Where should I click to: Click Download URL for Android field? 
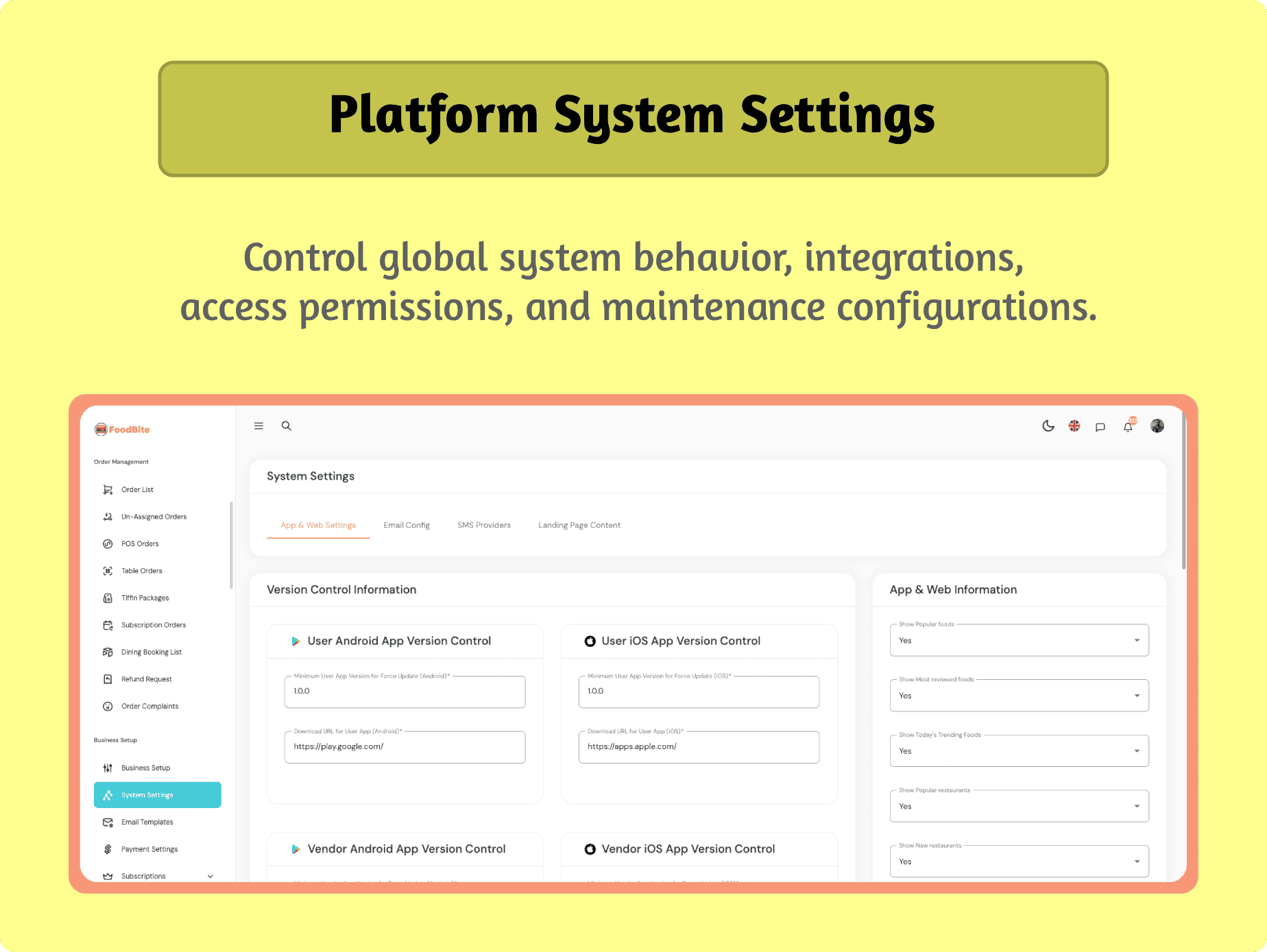405,747
